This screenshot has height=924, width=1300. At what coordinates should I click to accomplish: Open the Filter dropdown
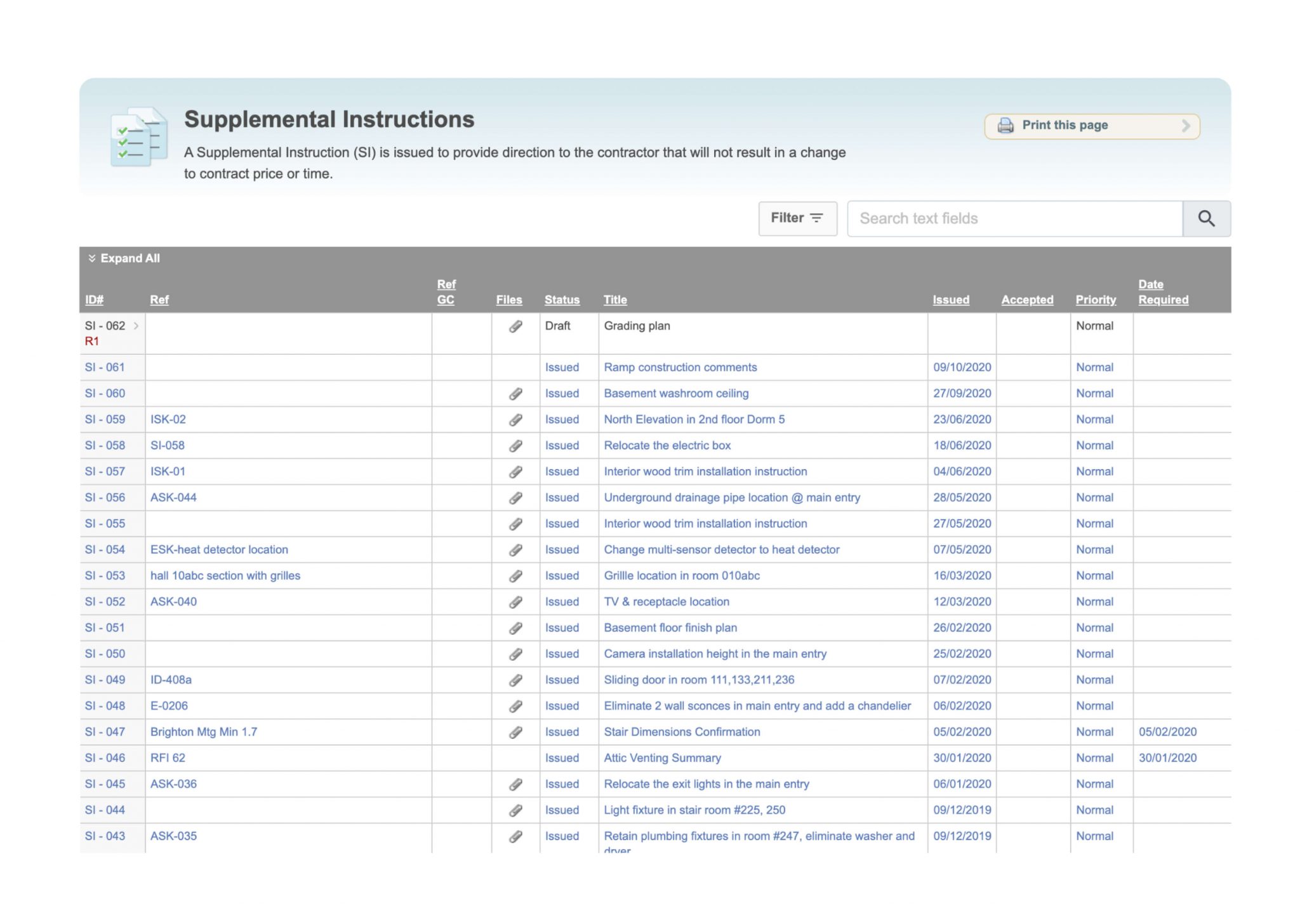tap(797, 218)
